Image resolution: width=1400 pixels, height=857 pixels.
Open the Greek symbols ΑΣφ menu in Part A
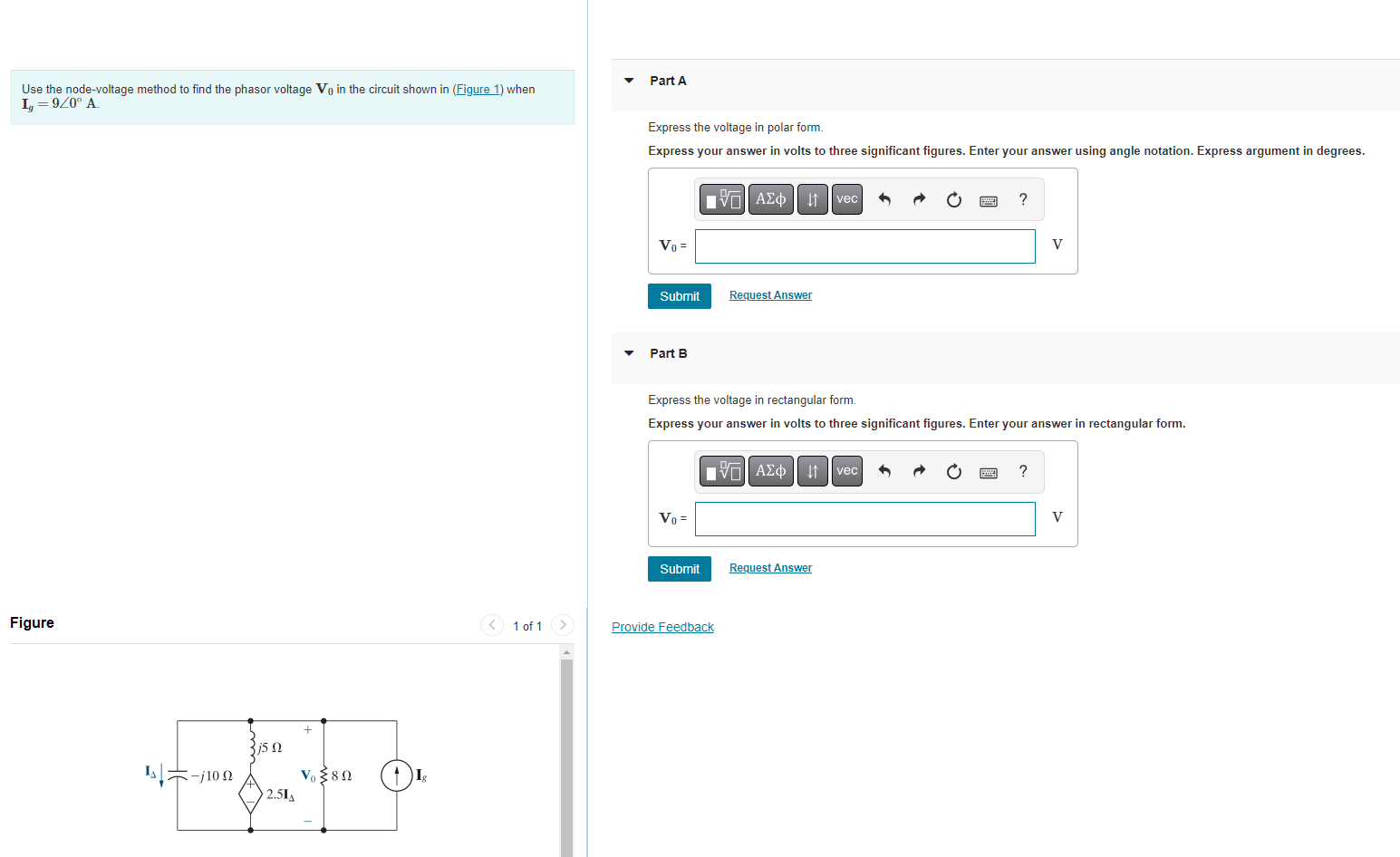point(770,198)
